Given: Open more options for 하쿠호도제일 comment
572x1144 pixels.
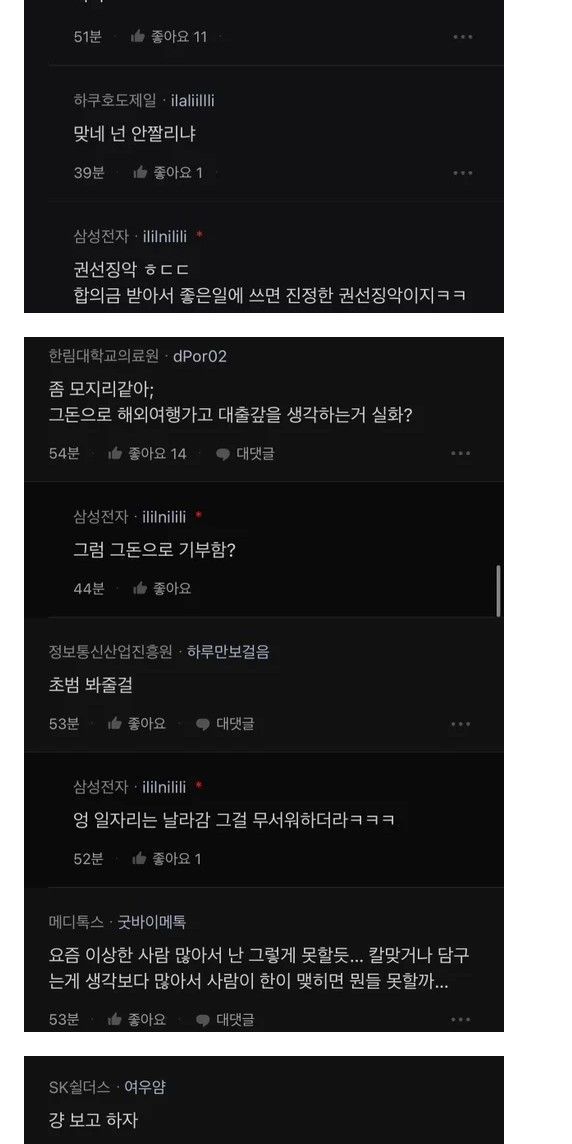Looking at the screenshot, I should click(463, 173).
